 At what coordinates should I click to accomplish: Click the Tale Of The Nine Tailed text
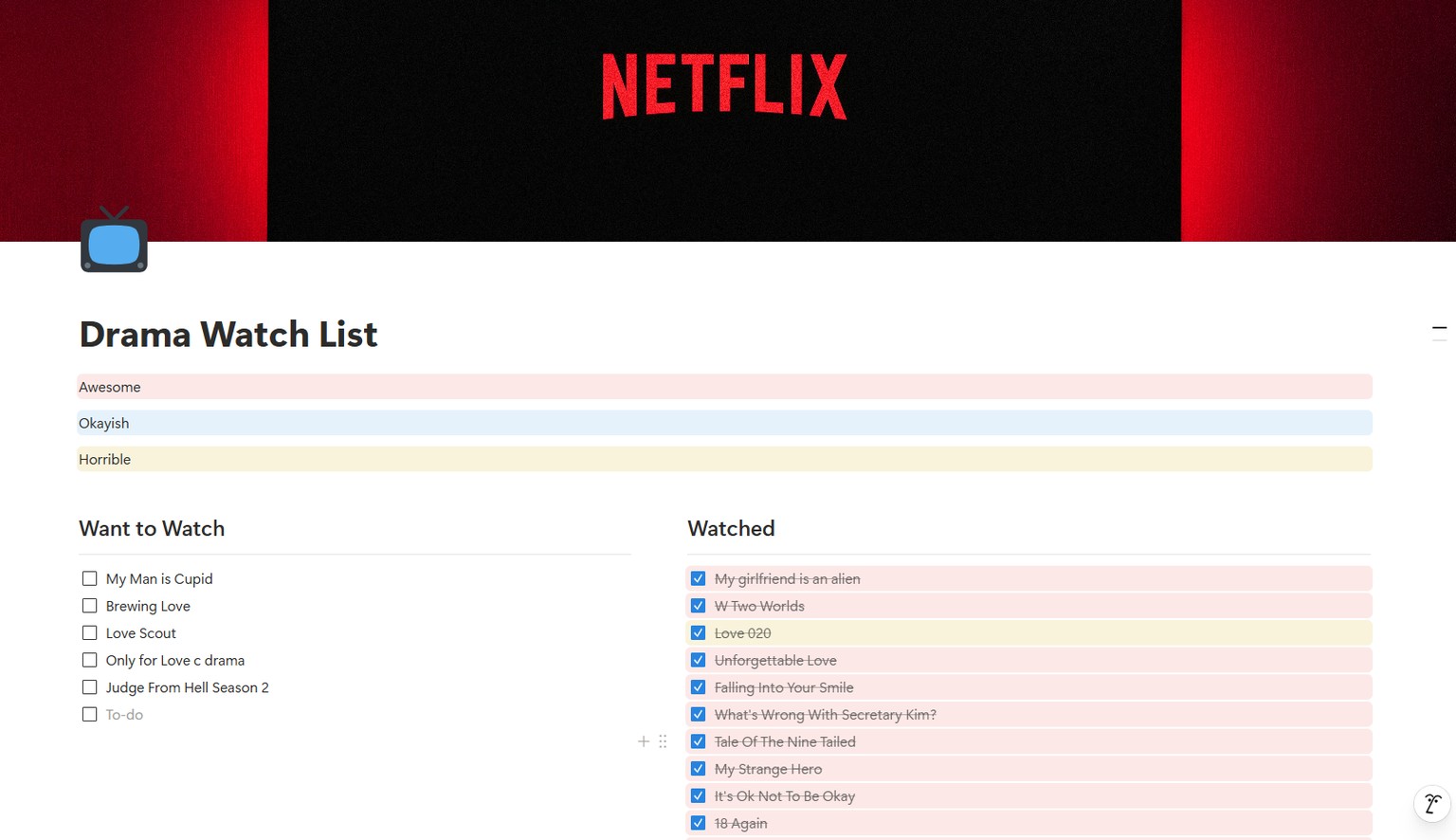click(x=785, y=741)
